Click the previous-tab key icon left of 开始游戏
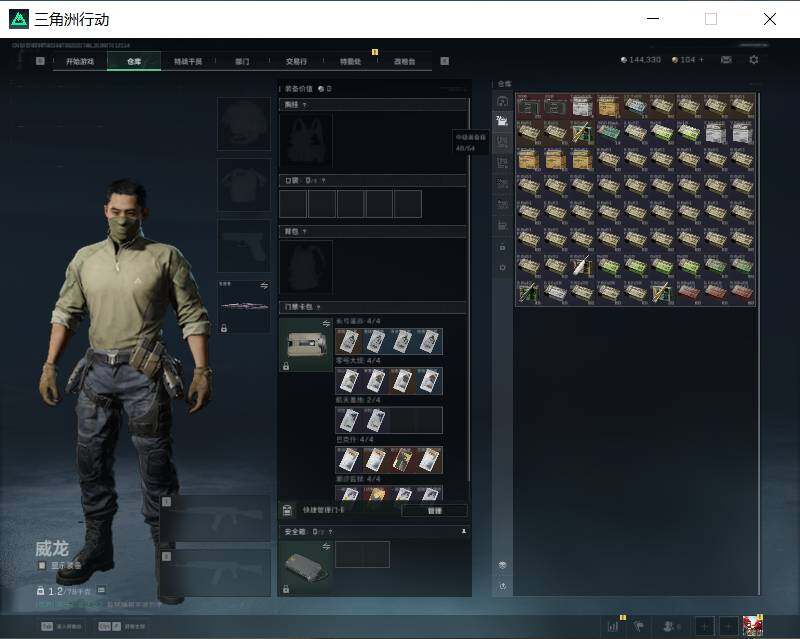This screenshot has height=639, width=800. 40,61
